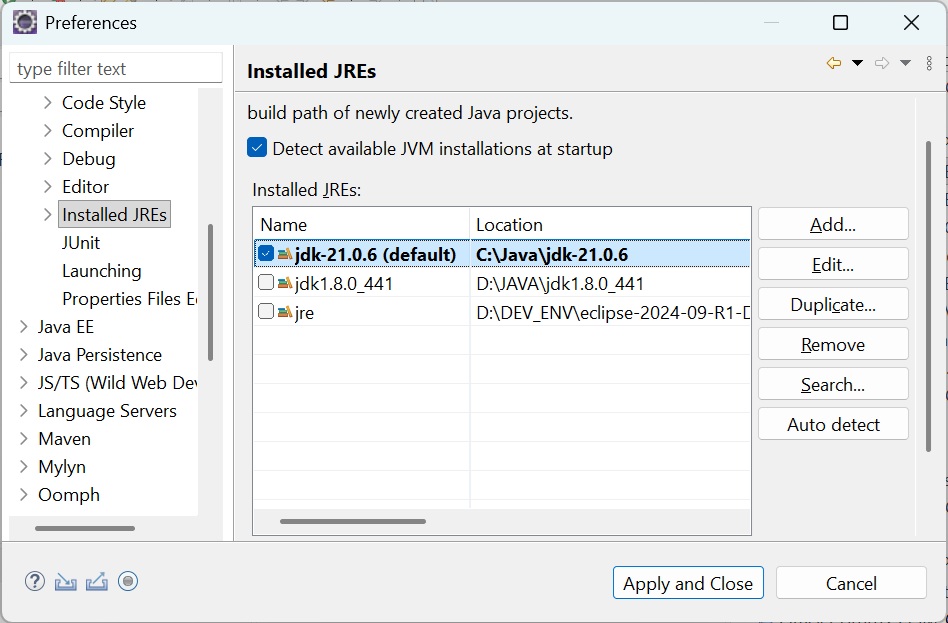
Task: Expand the Java Persistence tree node
Action: pos(24,354)
